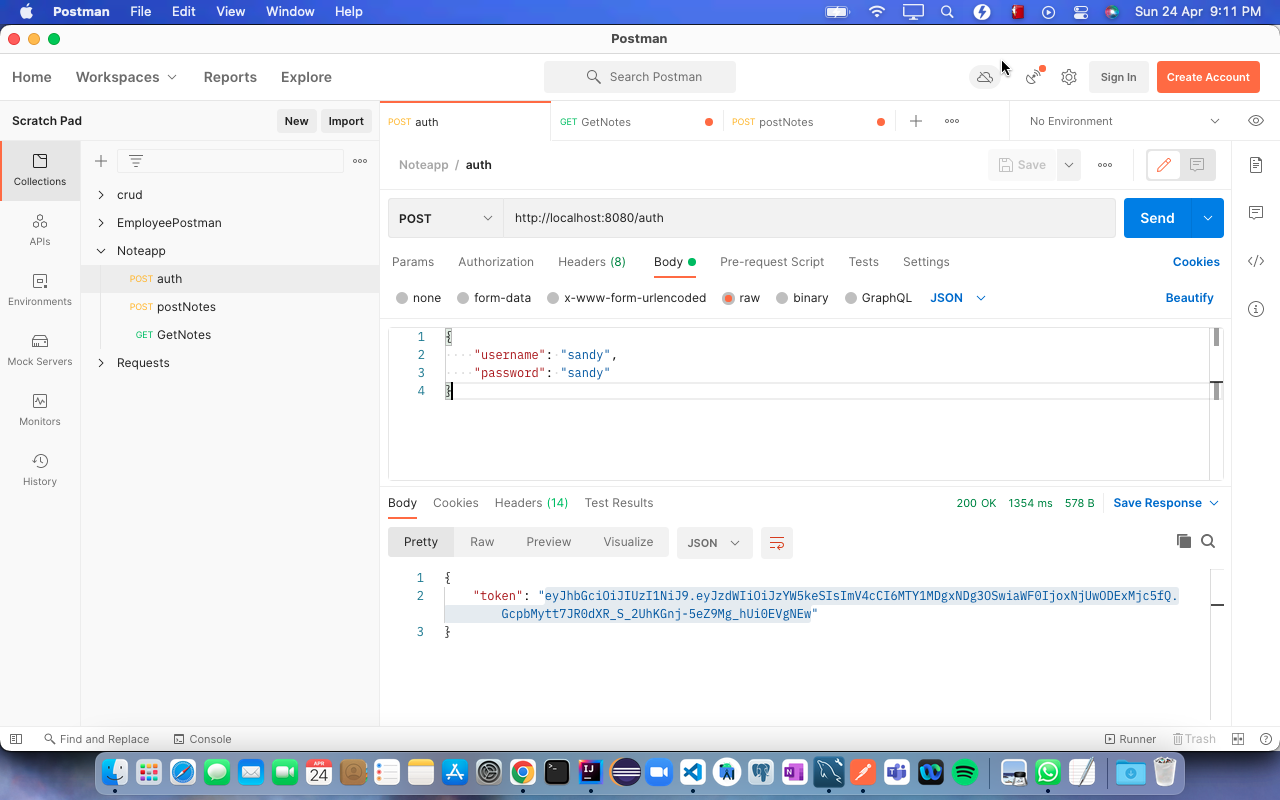The width and height of the screenshot is (1280, 800).
Task: Click the request URL input field
Action: [809, 218]
